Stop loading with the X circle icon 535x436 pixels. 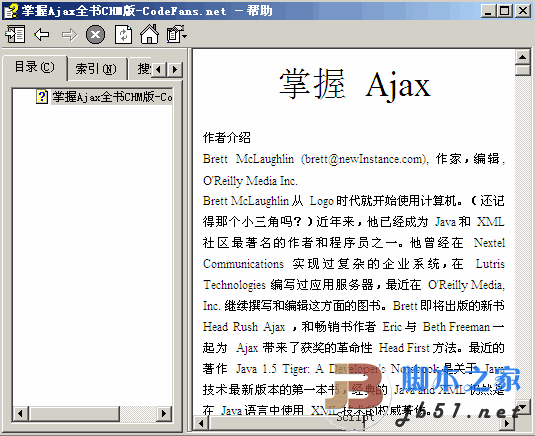point(96,34)
